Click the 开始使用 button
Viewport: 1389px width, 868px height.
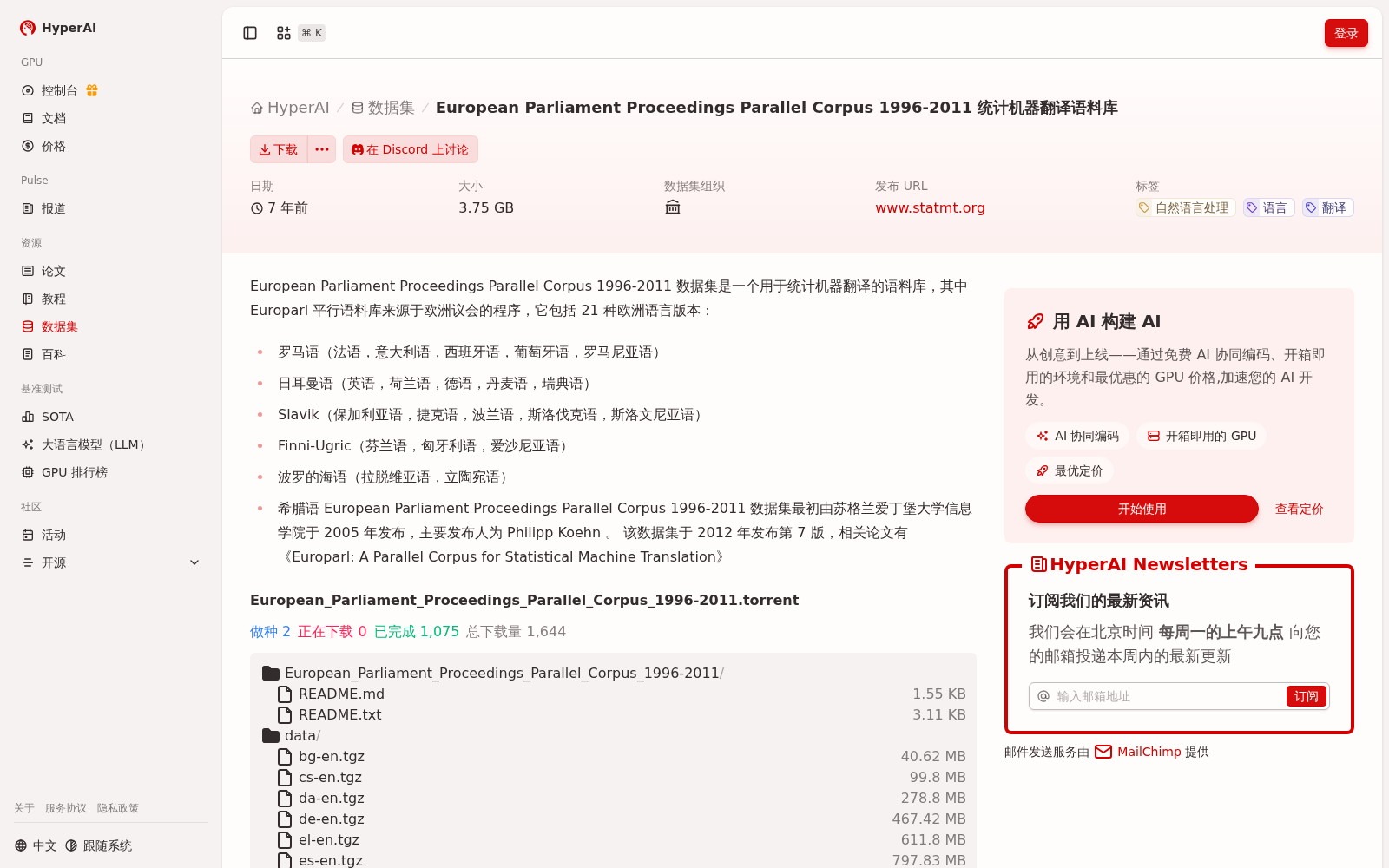pyautogui.click(x=1142, y=509)
